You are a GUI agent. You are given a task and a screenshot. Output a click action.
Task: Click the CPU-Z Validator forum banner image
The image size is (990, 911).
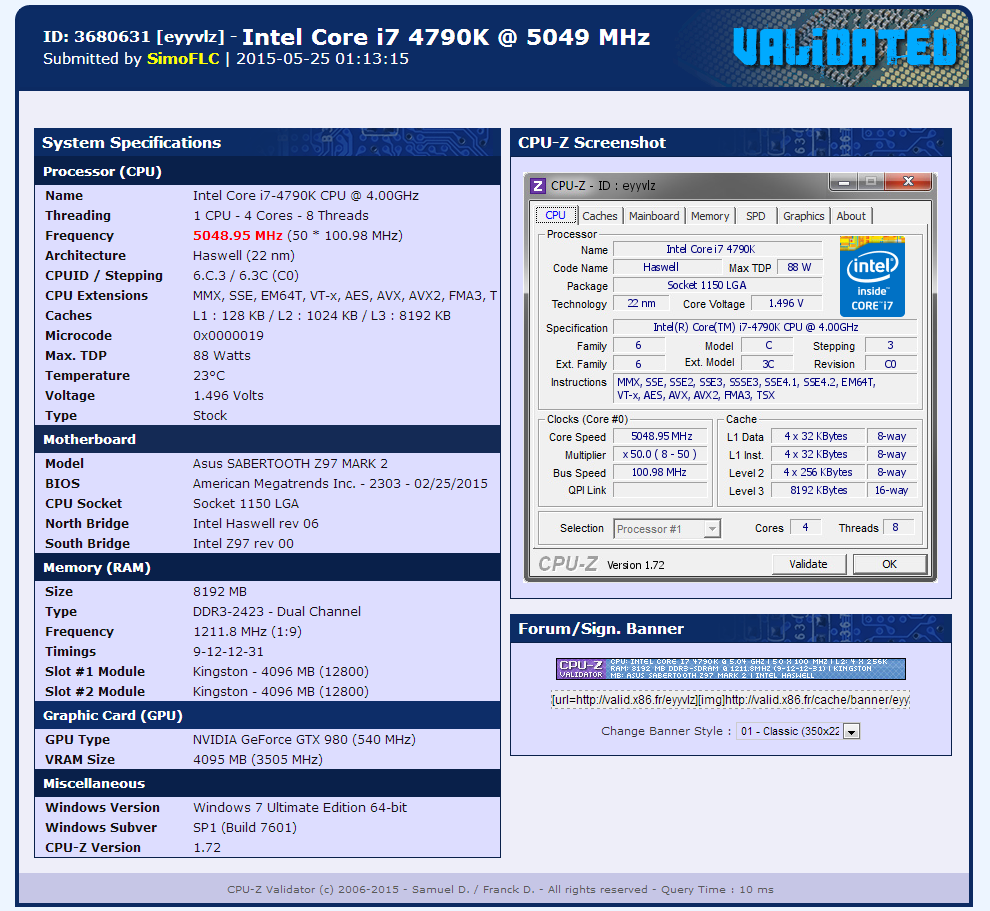point(731,669)
